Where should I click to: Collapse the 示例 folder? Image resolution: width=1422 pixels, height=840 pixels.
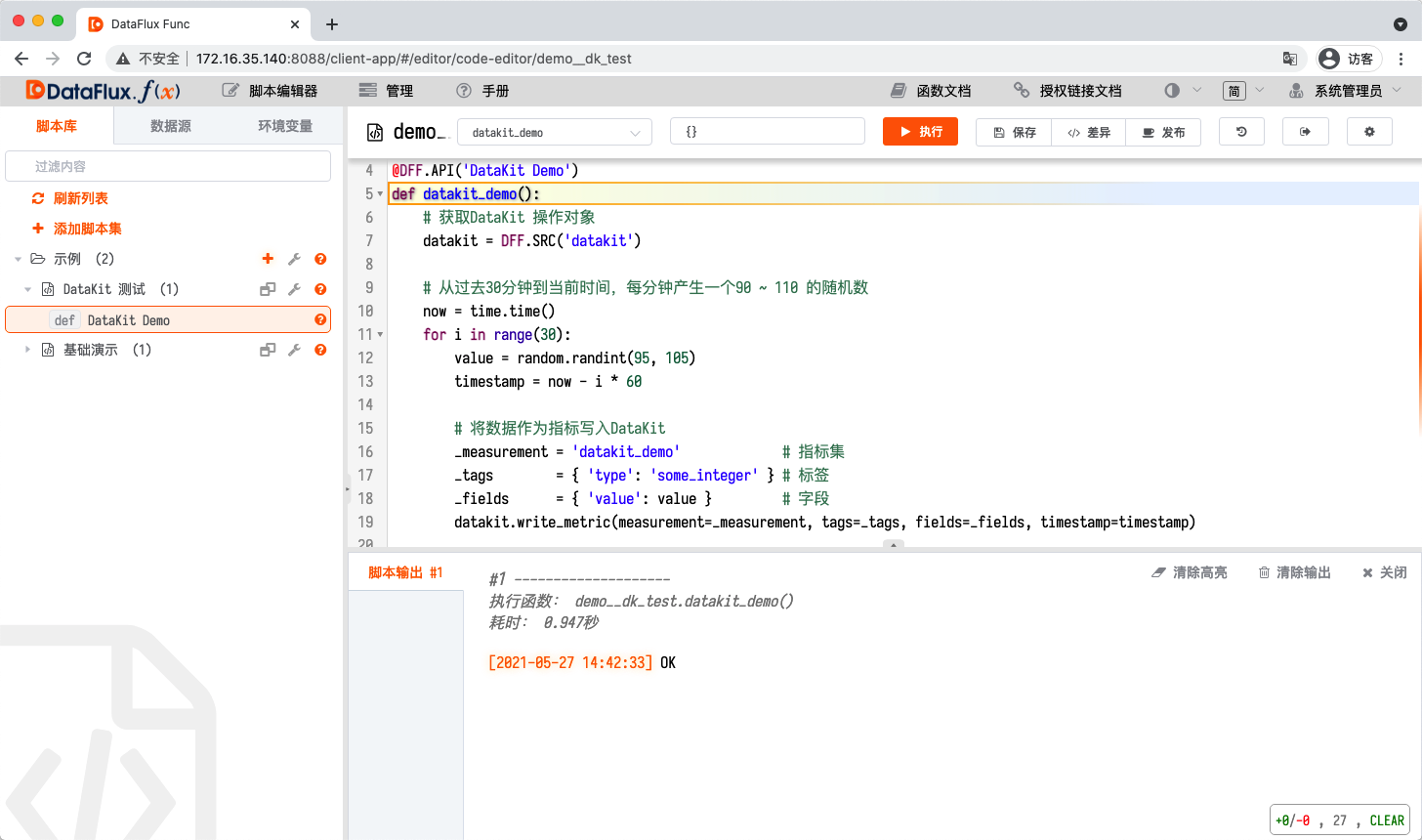pyautogui.click(x=18, y=260)
